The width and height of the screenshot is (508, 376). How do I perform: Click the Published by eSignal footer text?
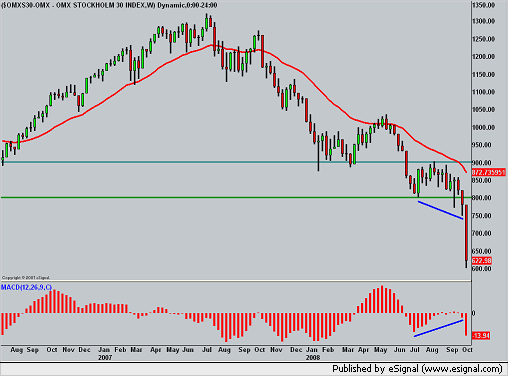click(417, 369)
